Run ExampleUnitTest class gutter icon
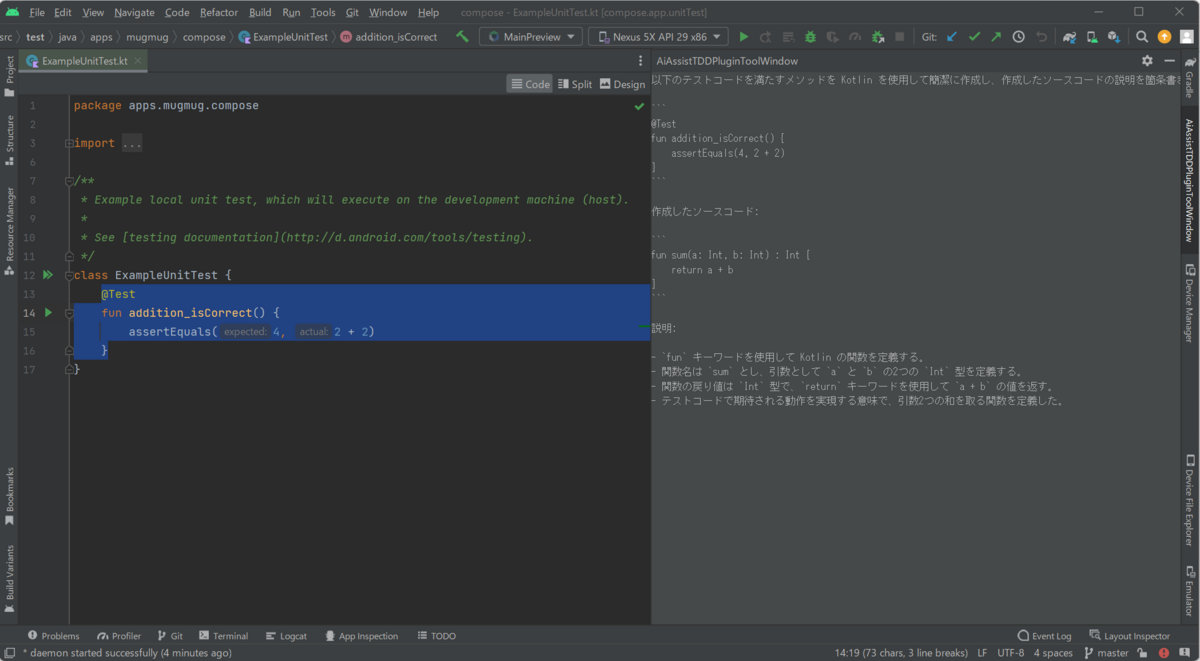The image size is (1200, 661). point(47,275)
